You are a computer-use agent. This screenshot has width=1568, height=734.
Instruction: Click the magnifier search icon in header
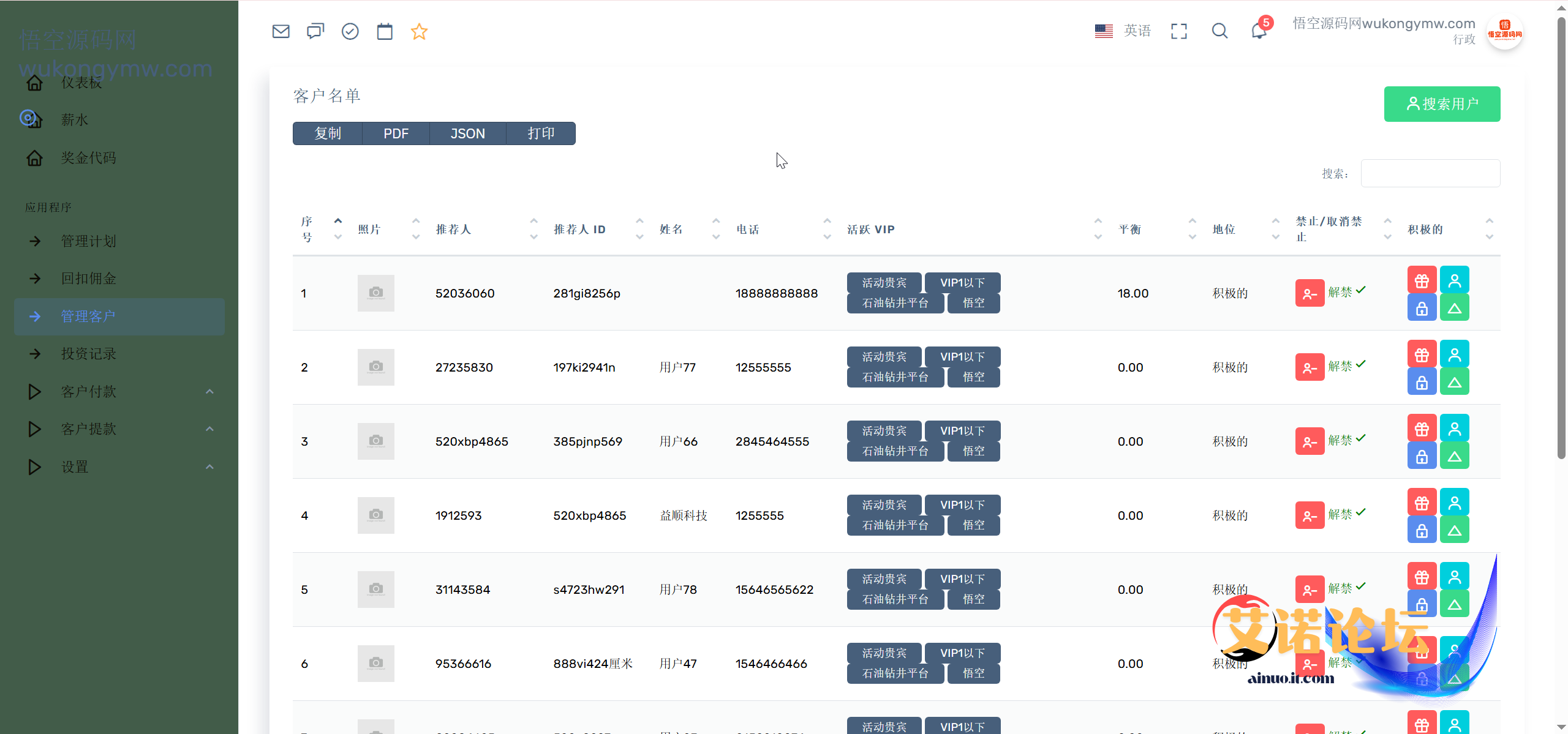[1219, 31]
